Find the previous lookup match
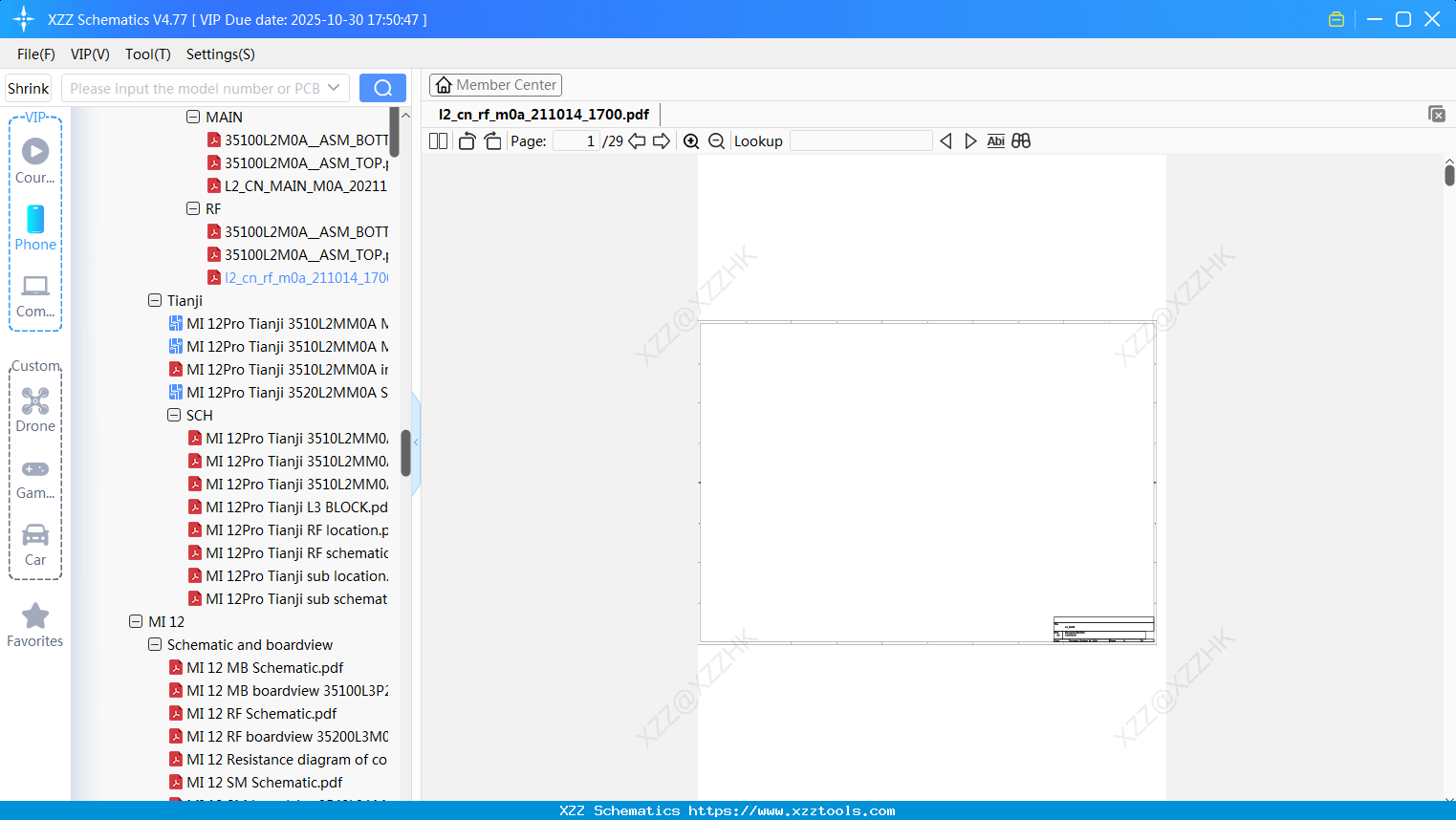 click(x=945, y=141)
